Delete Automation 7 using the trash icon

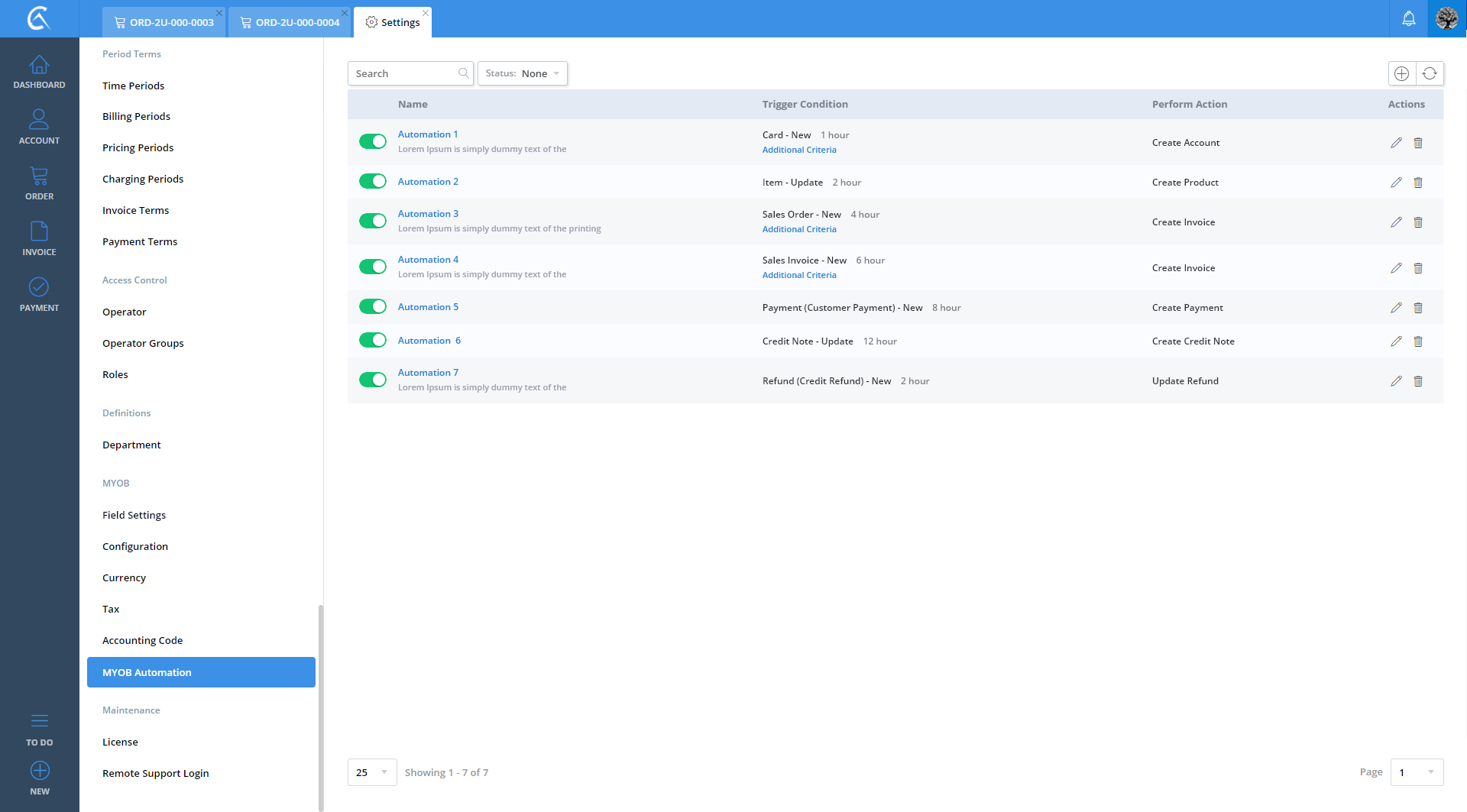pyautogui.click(x=1418, y=381)
